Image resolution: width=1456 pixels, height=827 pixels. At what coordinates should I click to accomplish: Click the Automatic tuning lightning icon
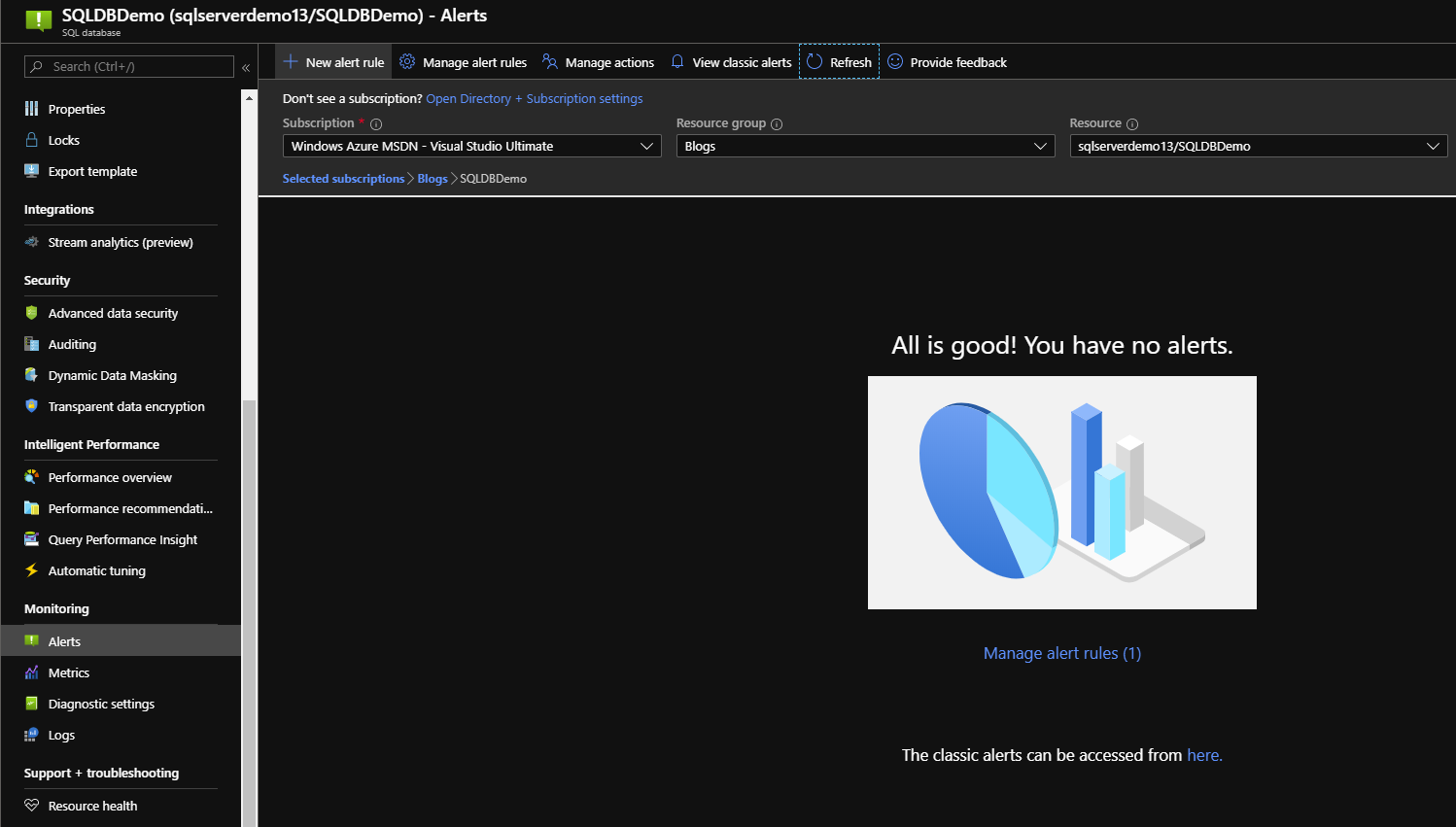pos(33,570)
